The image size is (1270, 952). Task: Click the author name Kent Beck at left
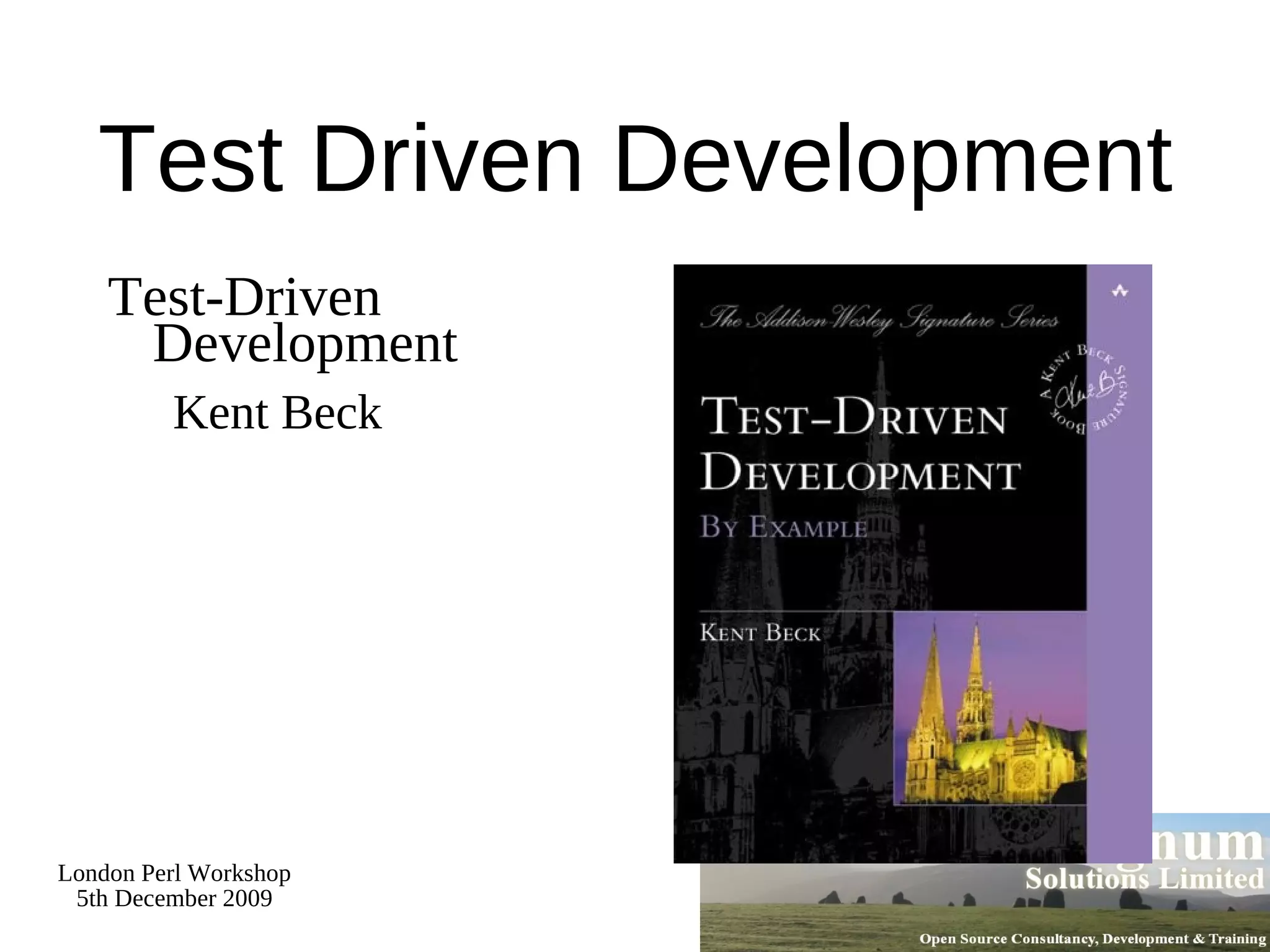[277, 413]
